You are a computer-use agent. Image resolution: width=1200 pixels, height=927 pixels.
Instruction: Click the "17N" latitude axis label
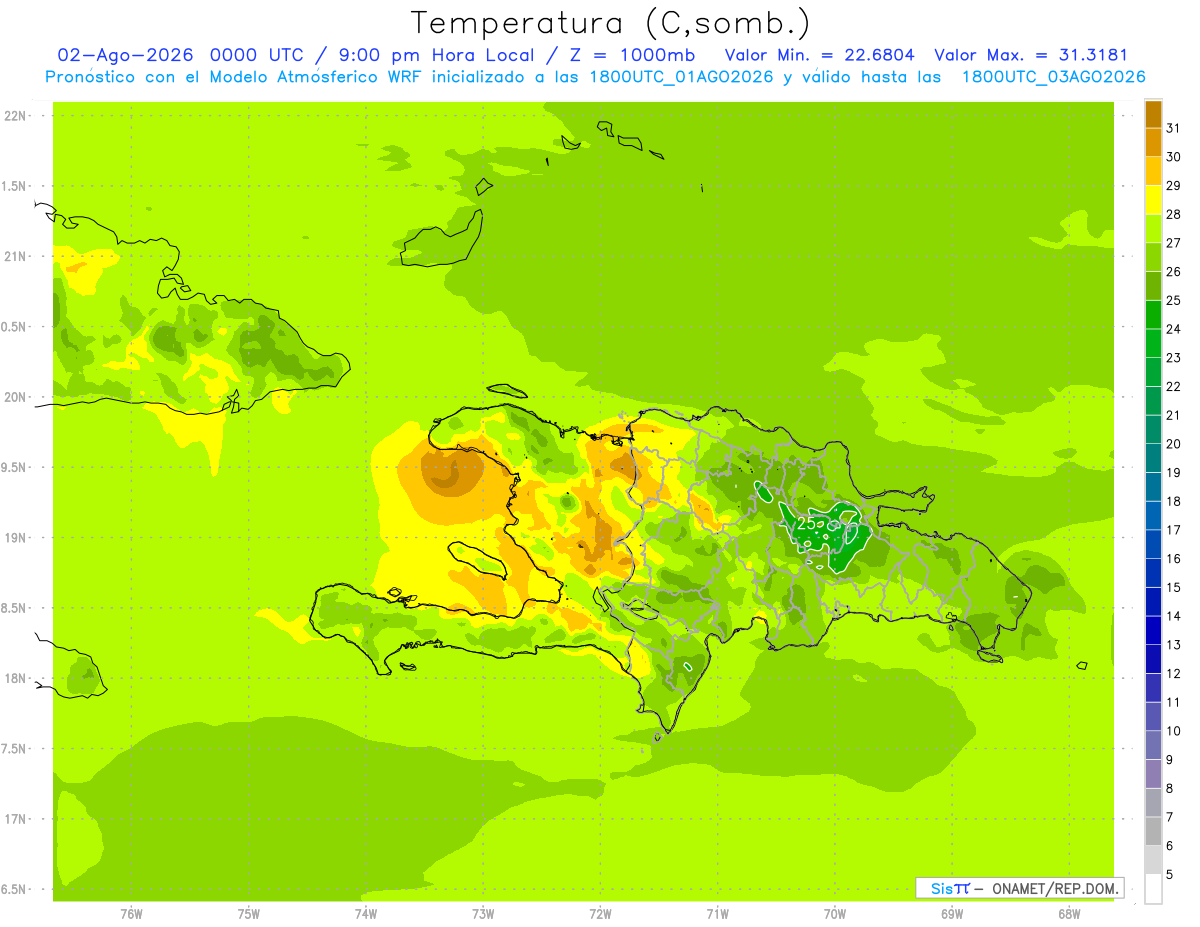(x=15, y=819)
